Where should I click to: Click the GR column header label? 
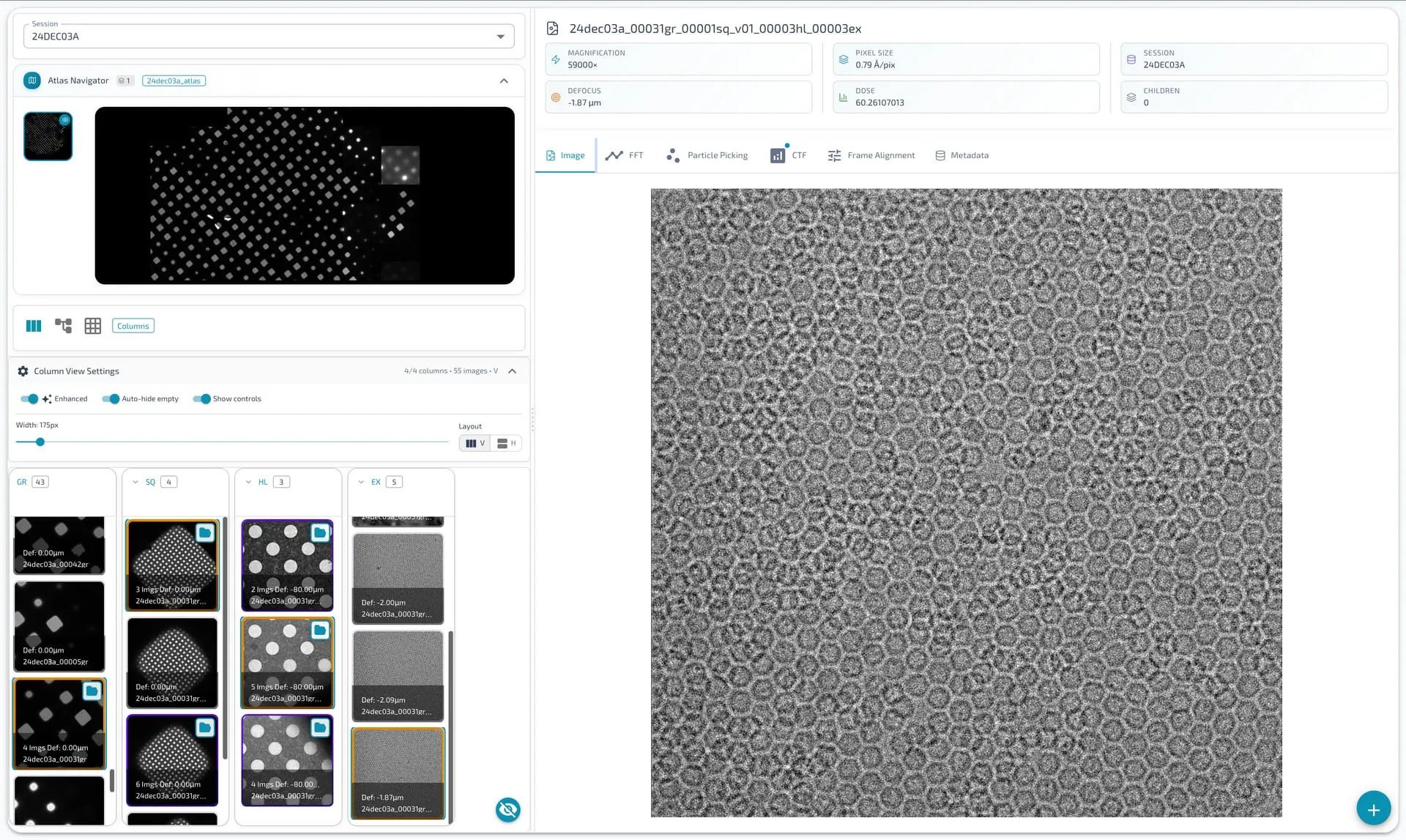pyautogui.click(x=22, y=482)
